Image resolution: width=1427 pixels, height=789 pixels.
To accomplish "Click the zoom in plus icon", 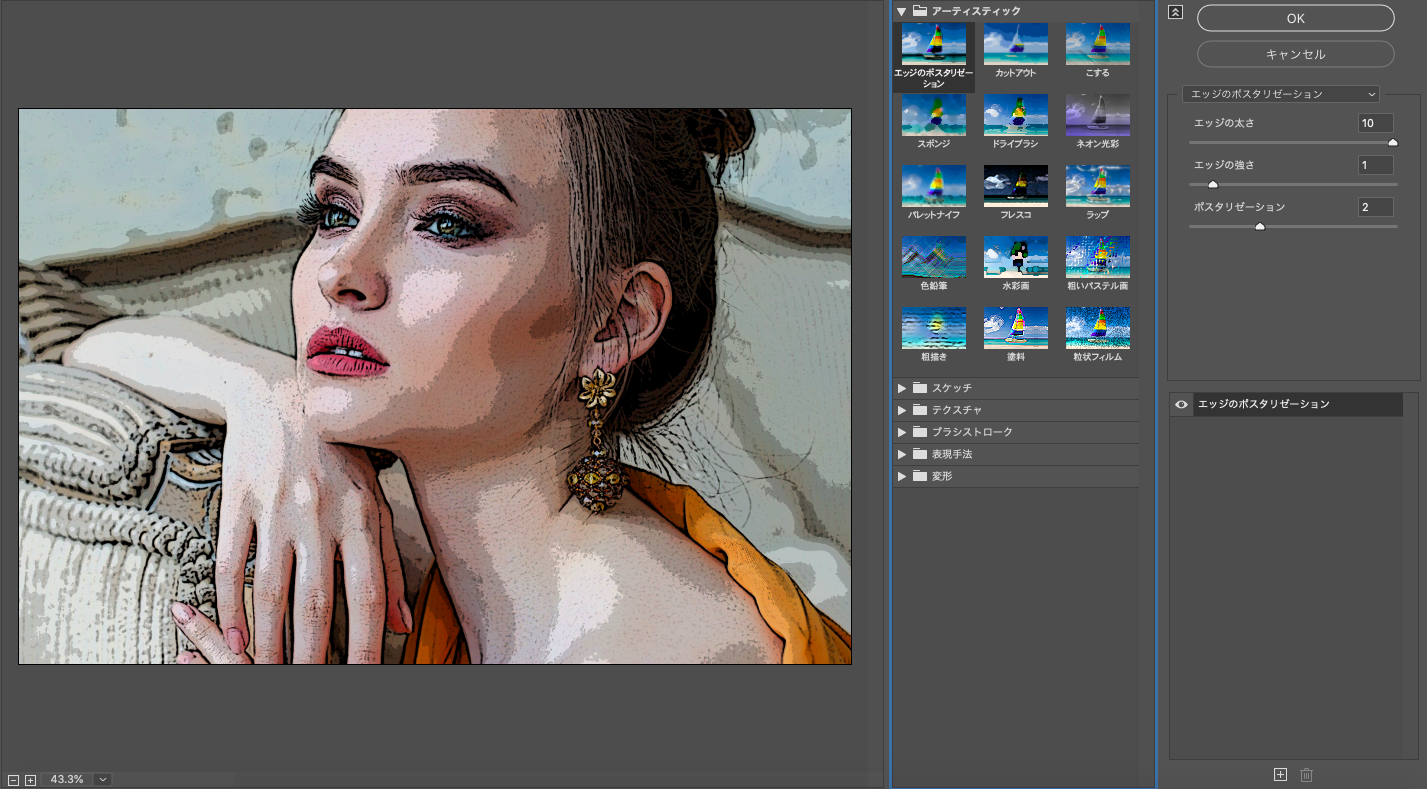I will pyautogui.click(x=30, y=780).
